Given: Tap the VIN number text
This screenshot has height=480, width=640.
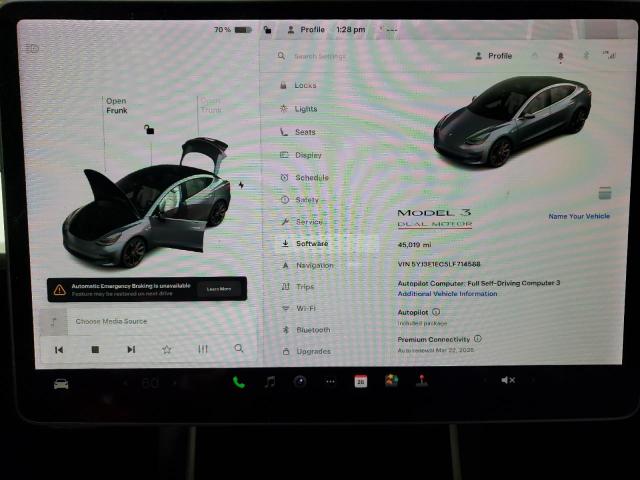Looking at the screenshot, I should coord(439,264).
